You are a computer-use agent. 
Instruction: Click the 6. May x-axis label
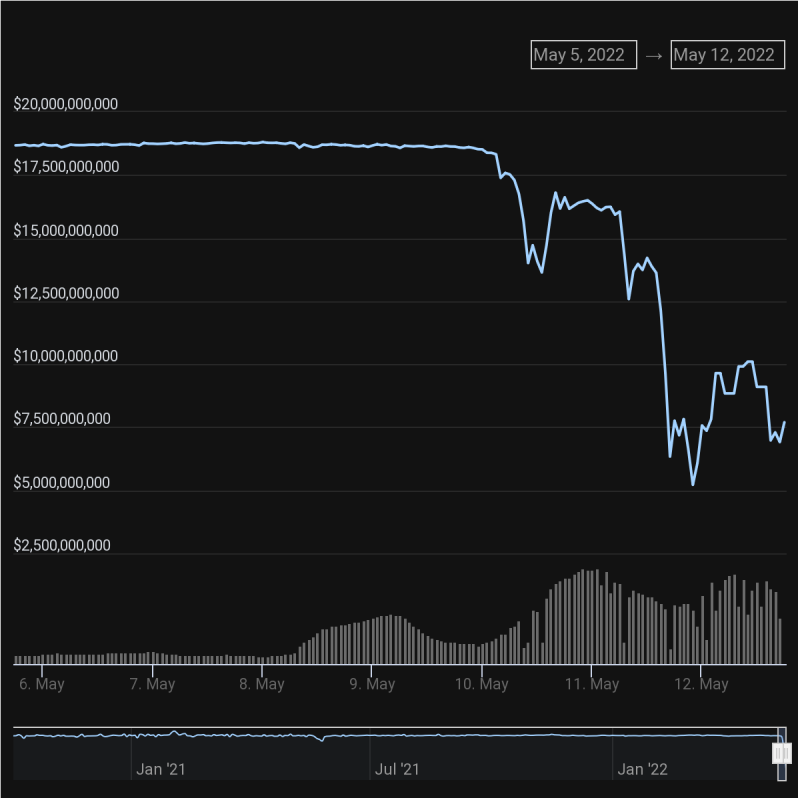pos(42,684)
